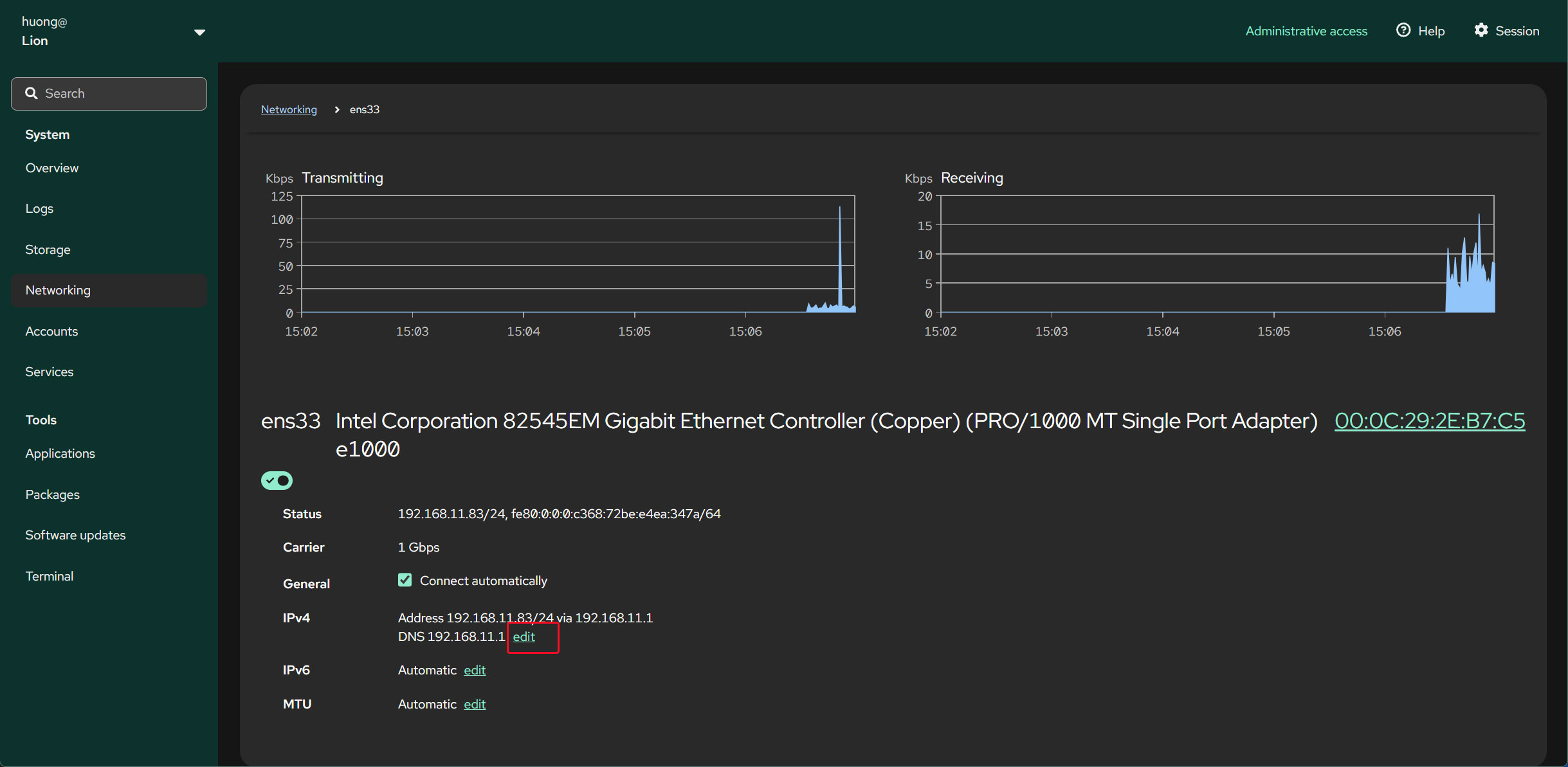
Task: Return to Networking via breadcrumb link
Action: coord(289,110)
